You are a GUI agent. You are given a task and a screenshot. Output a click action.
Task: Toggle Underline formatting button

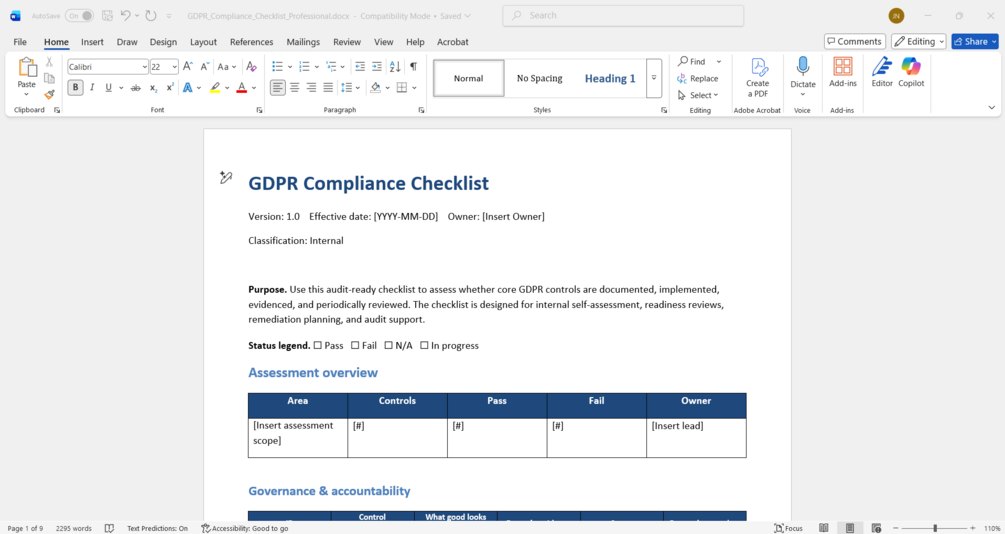pos(108,87)
